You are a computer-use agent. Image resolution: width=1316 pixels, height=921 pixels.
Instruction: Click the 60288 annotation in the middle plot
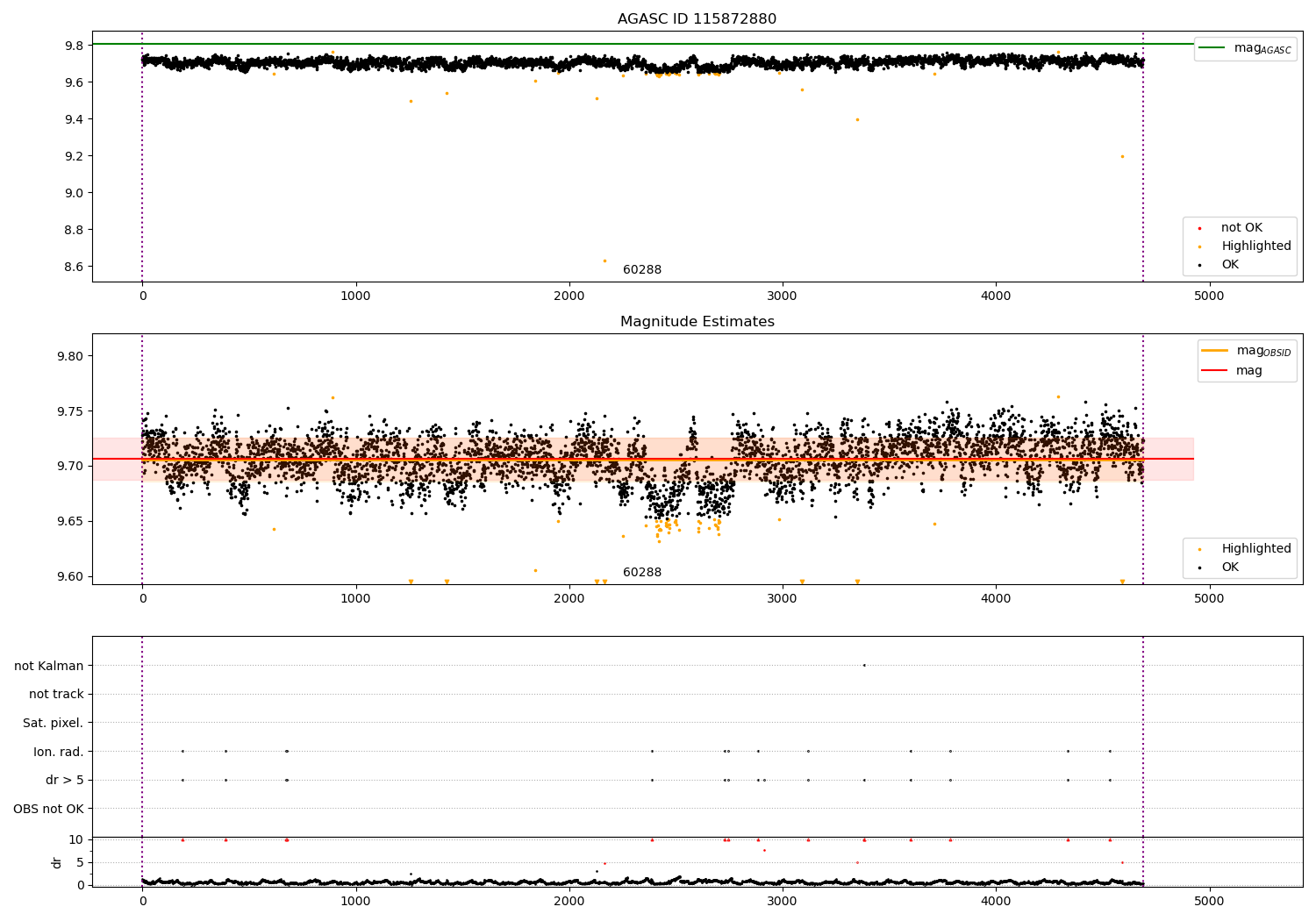point(642,573)
